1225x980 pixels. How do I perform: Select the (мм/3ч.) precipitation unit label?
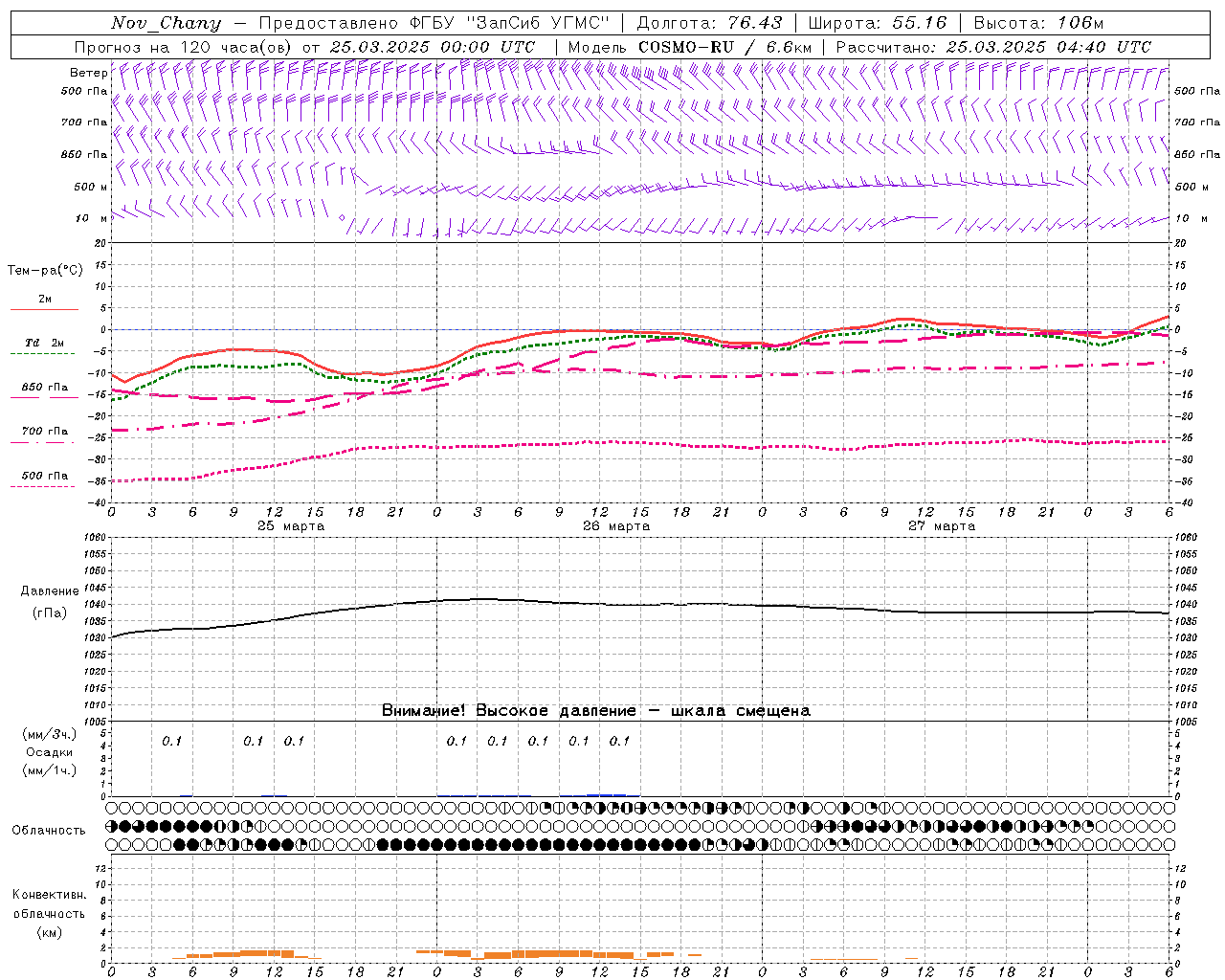tap(50, 734)
